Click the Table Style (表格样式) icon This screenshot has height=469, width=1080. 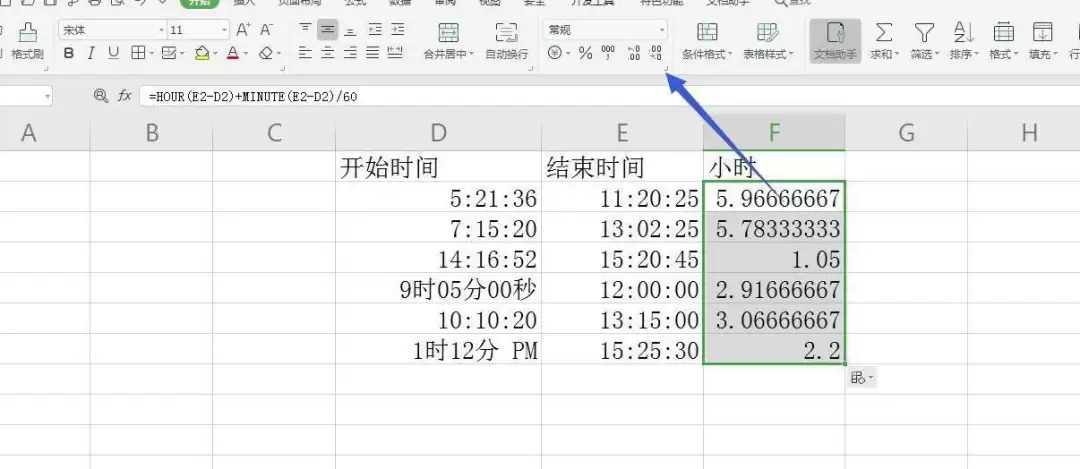tap(767, 32)
